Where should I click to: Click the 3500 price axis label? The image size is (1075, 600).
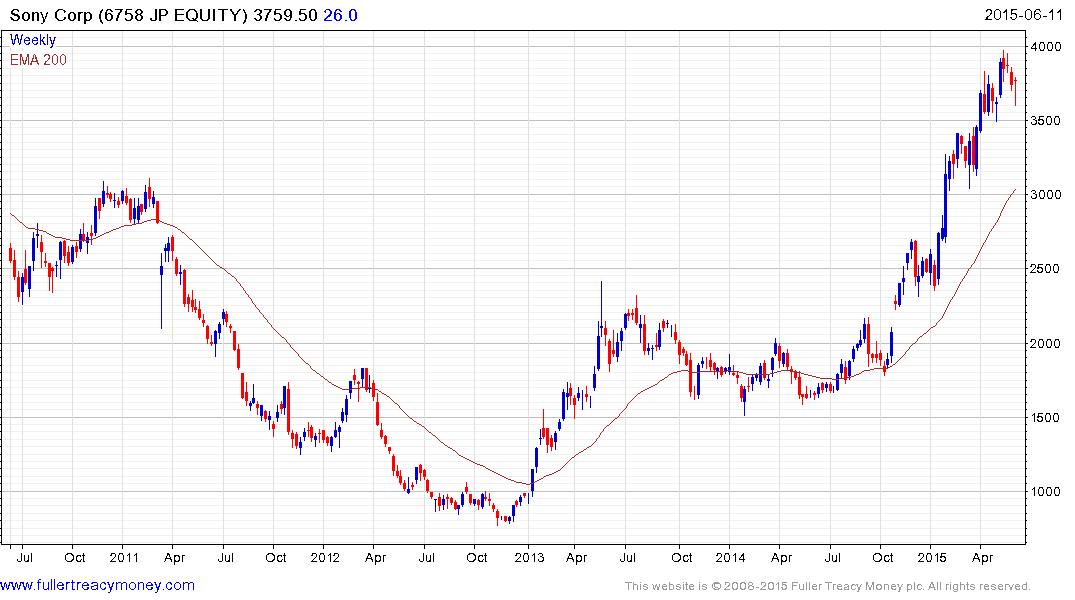(x=1046, y=121)
